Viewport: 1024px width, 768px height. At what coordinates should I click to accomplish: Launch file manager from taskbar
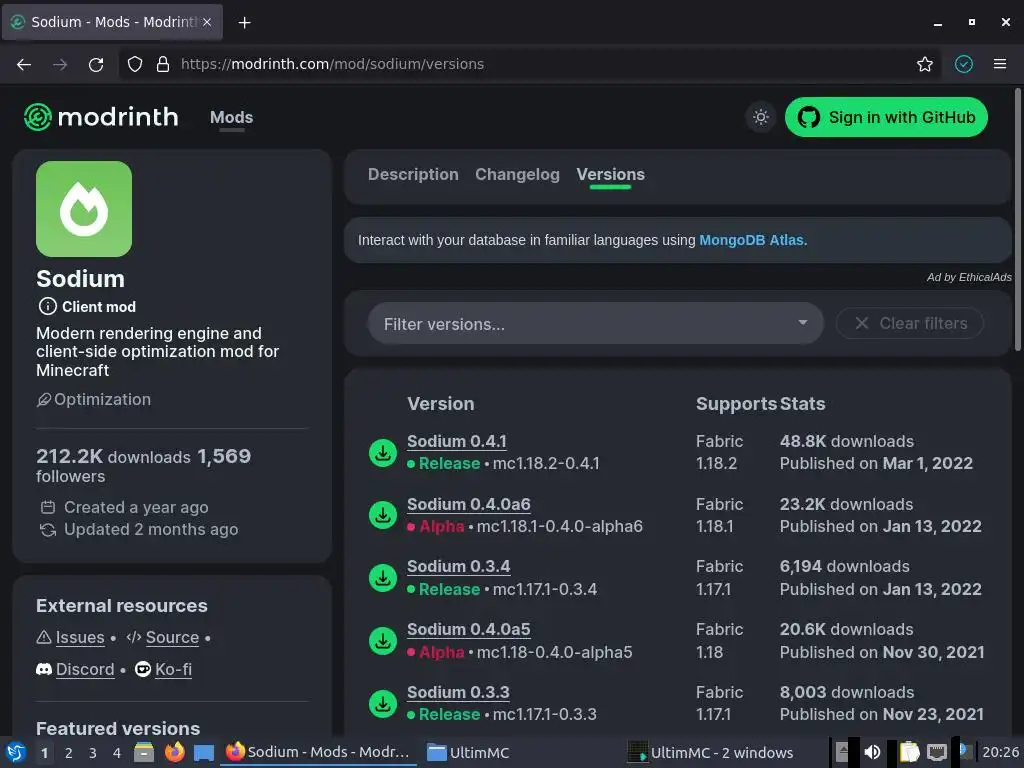tap(144, 752)
